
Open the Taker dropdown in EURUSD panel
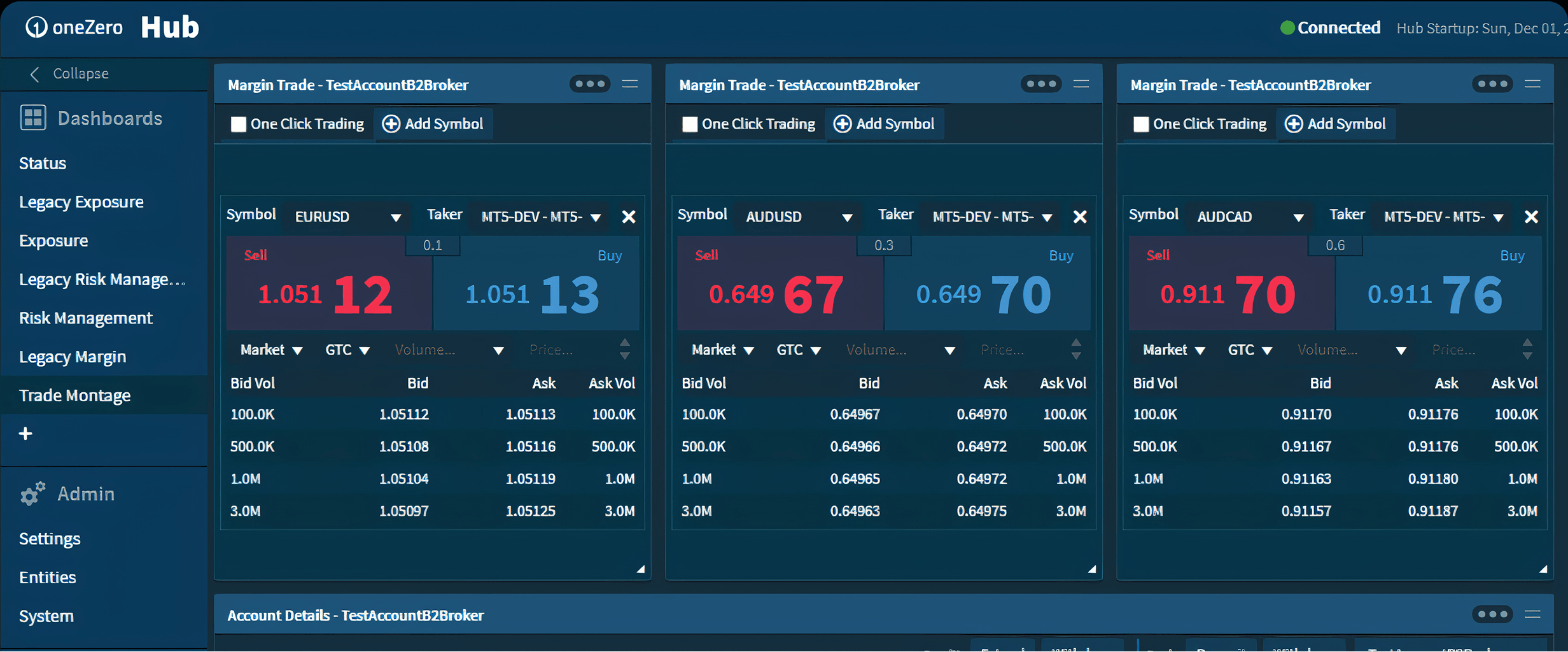click(540, 217)
